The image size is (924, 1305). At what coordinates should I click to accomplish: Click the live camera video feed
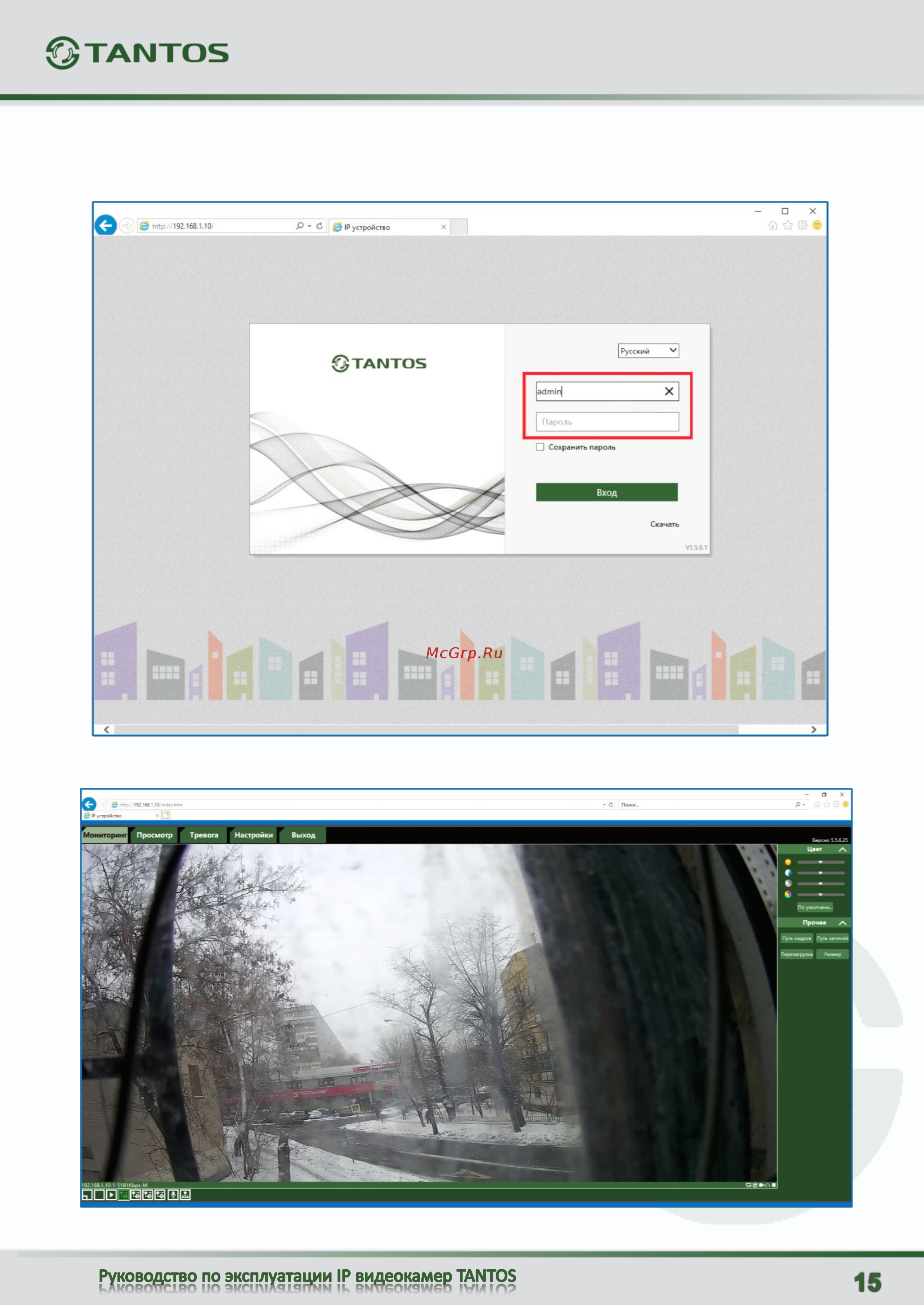coord(429,1012)
